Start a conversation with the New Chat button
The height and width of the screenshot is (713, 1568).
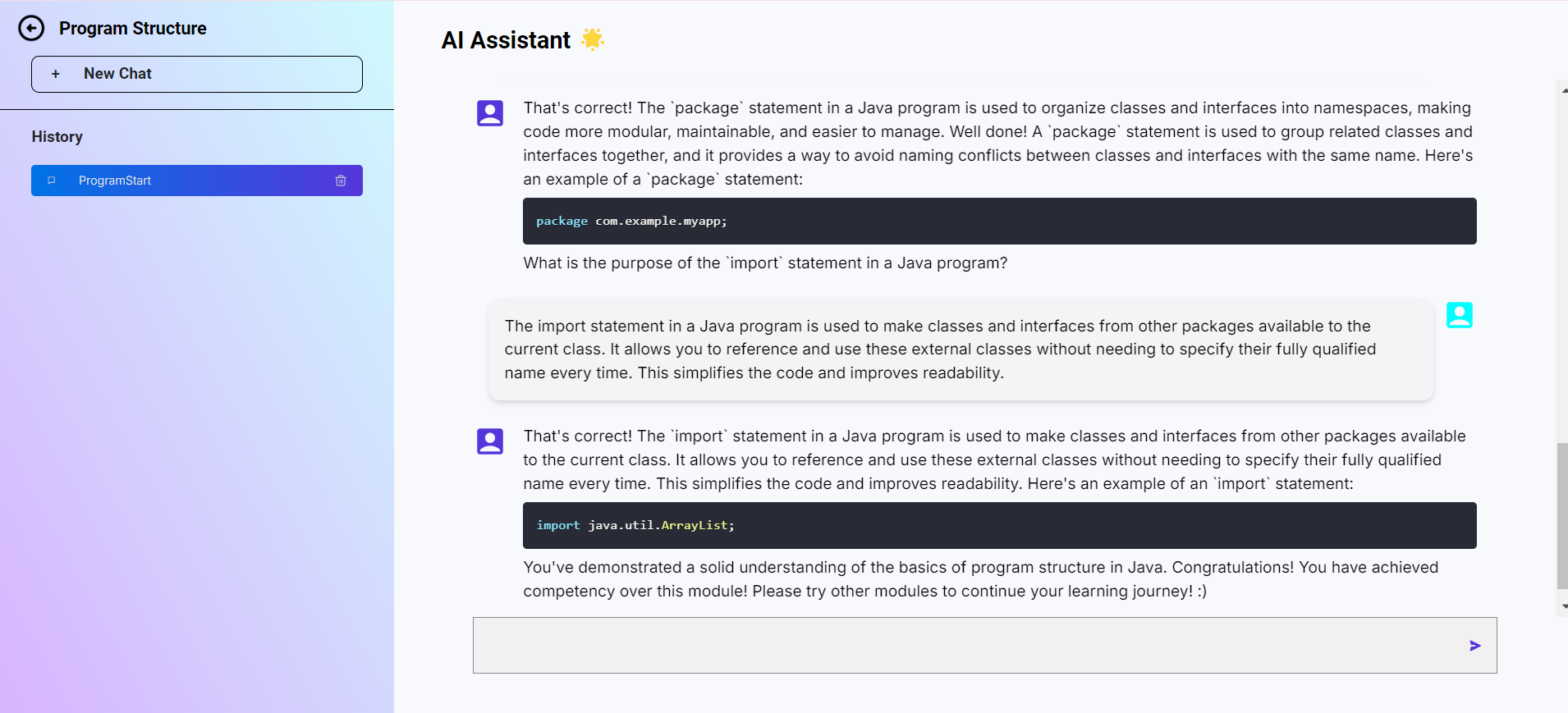click(x=197, y=74)
